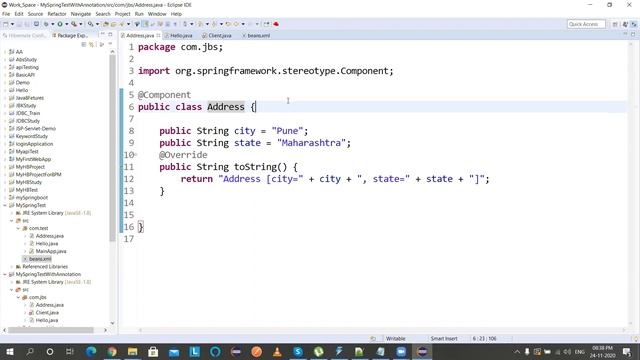Click the Smart Insert status bar entry

[444, 338]
